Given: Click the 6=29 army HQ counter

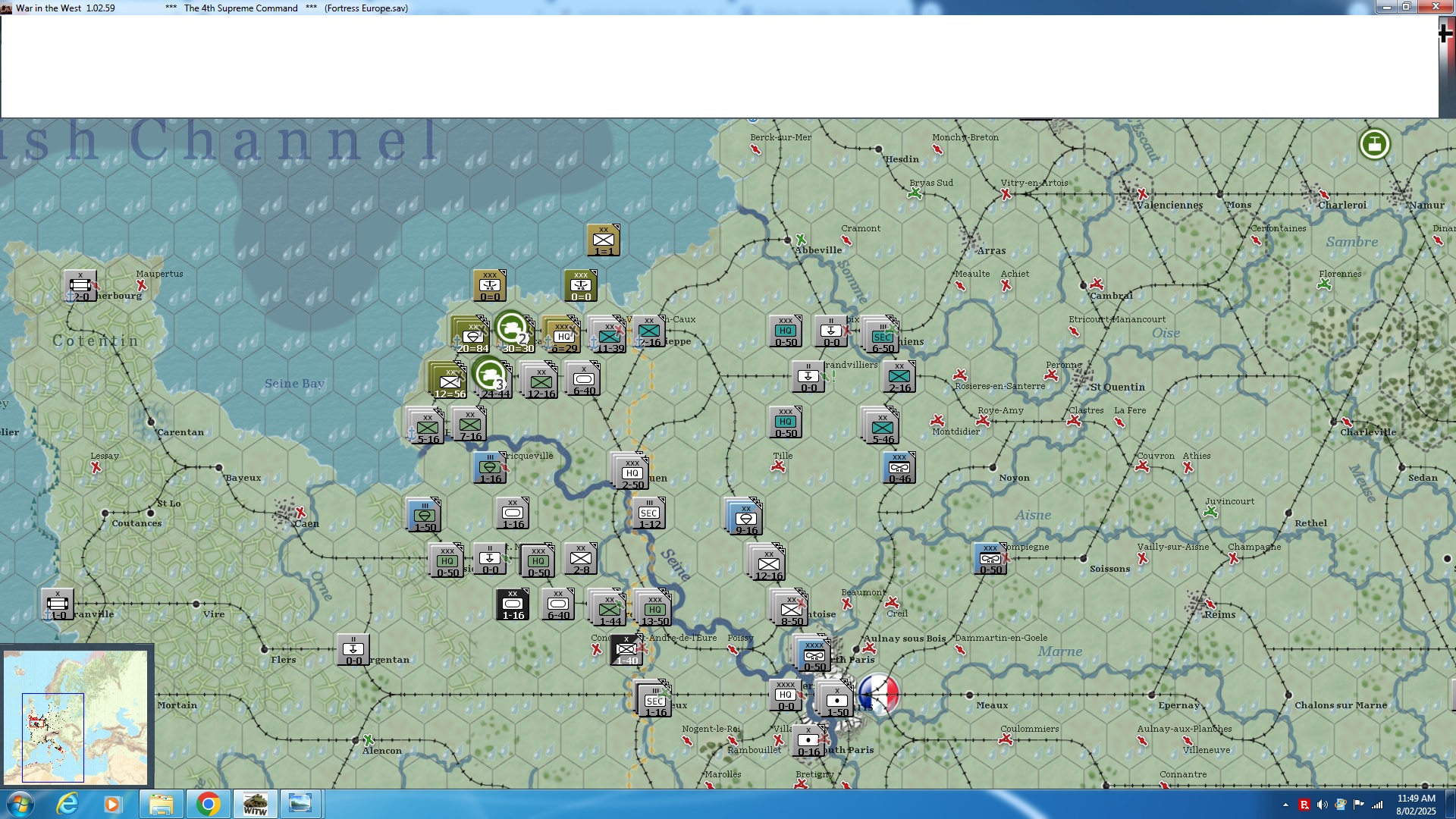Looking at the screenshot, I should tap(562, 335).
